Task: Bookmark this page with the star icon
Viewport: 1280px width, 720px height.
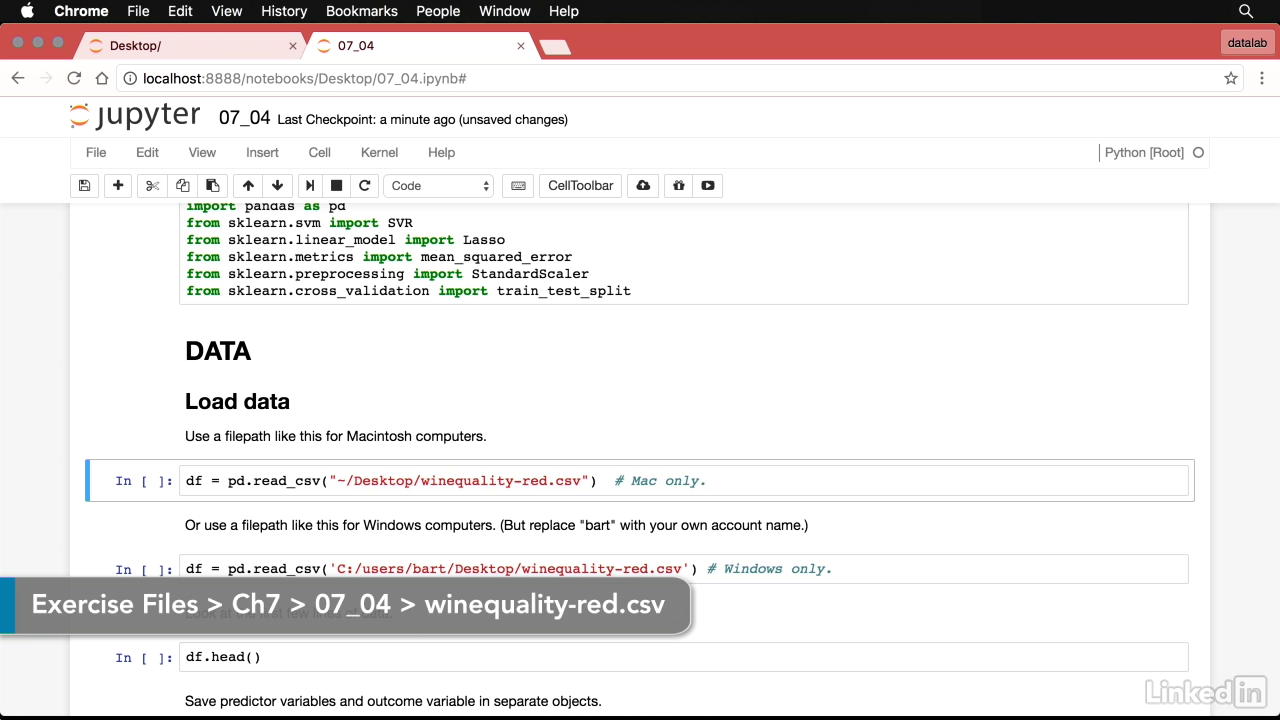Action: (x=1231, y=78)
